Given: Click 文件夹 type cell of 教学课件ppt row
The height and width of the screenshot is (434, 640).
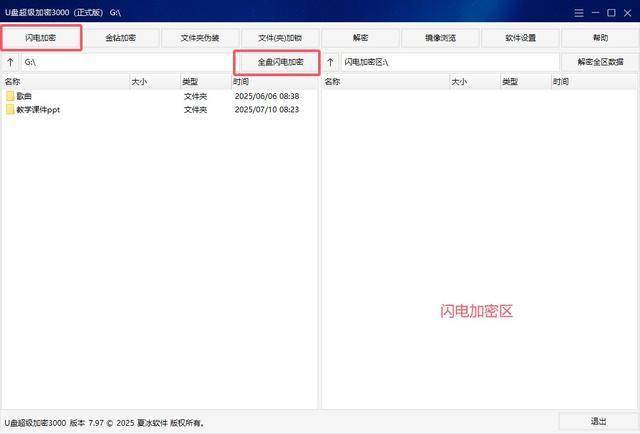Looking at the screenshot, I should point(196,110).
